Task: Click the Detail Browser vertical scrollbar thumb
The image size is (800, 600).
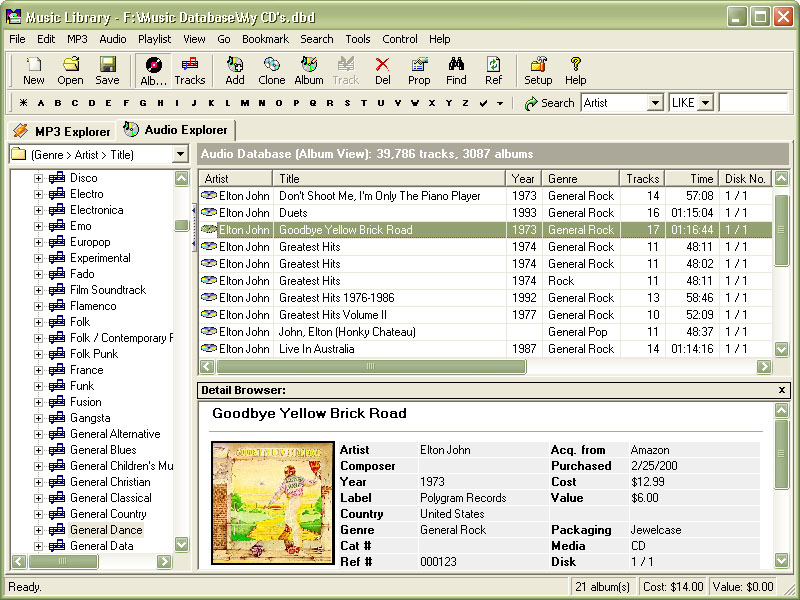Action: 781,454
